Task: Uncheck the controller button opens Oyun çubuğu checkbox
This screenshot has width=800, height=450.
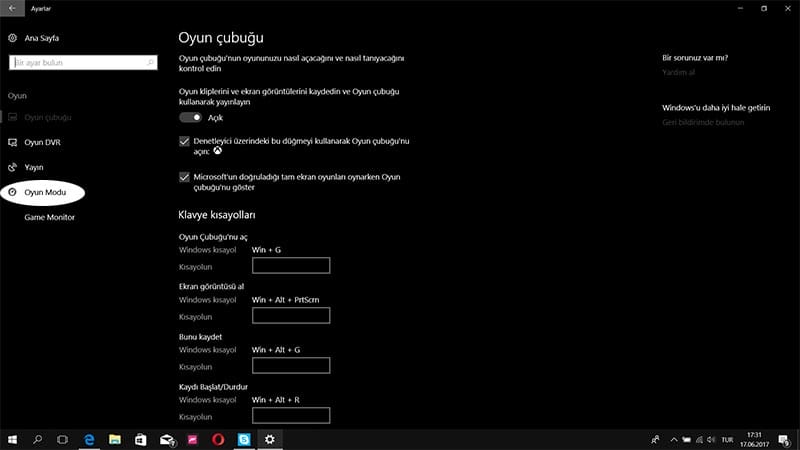Action: [184, 142]
